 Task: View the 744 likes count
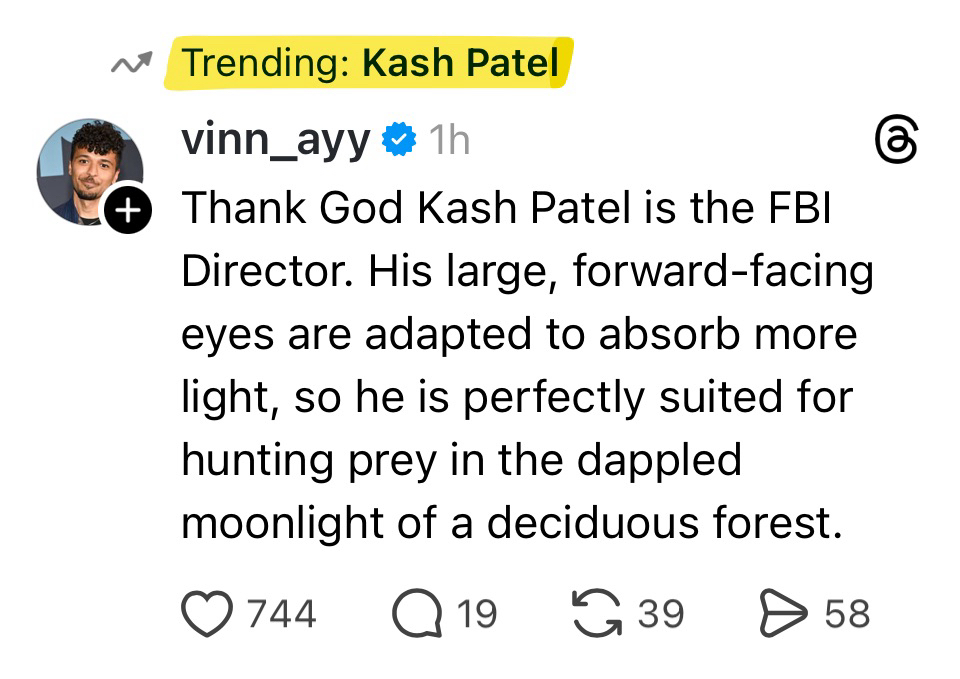click(281, 613)
